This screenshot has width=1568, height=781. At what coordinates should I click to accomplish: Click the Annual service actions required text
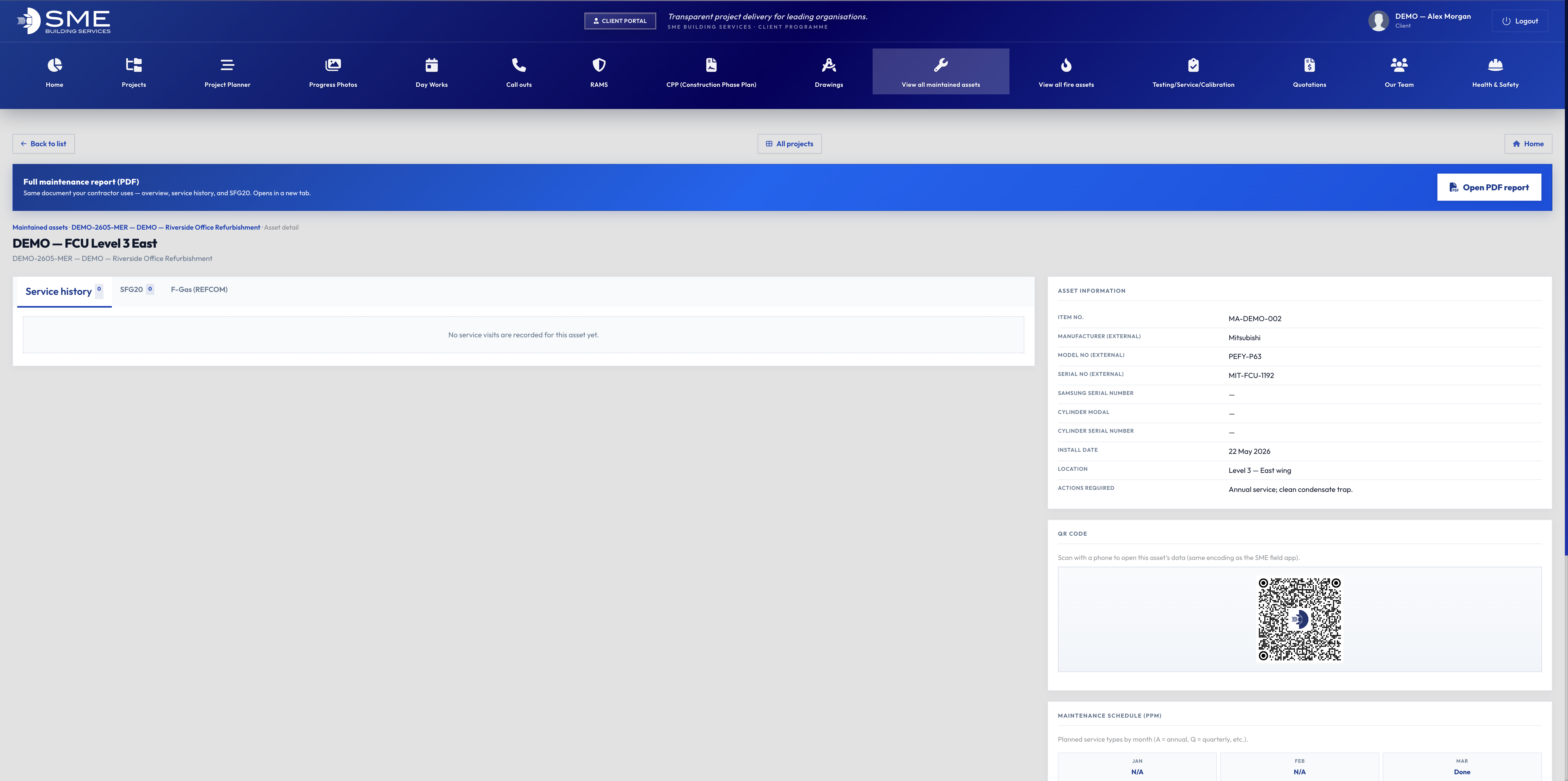pos(1290,489)
